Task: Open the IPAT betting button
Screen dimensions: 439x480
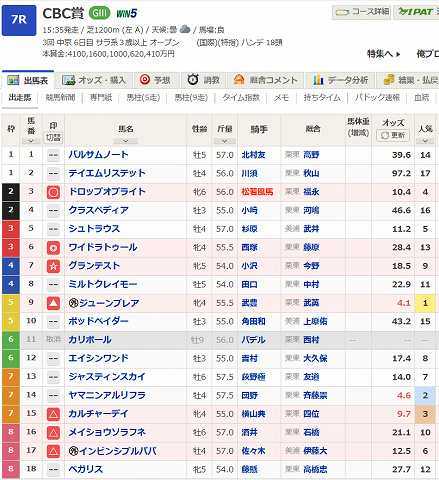Action: point(416,12)
